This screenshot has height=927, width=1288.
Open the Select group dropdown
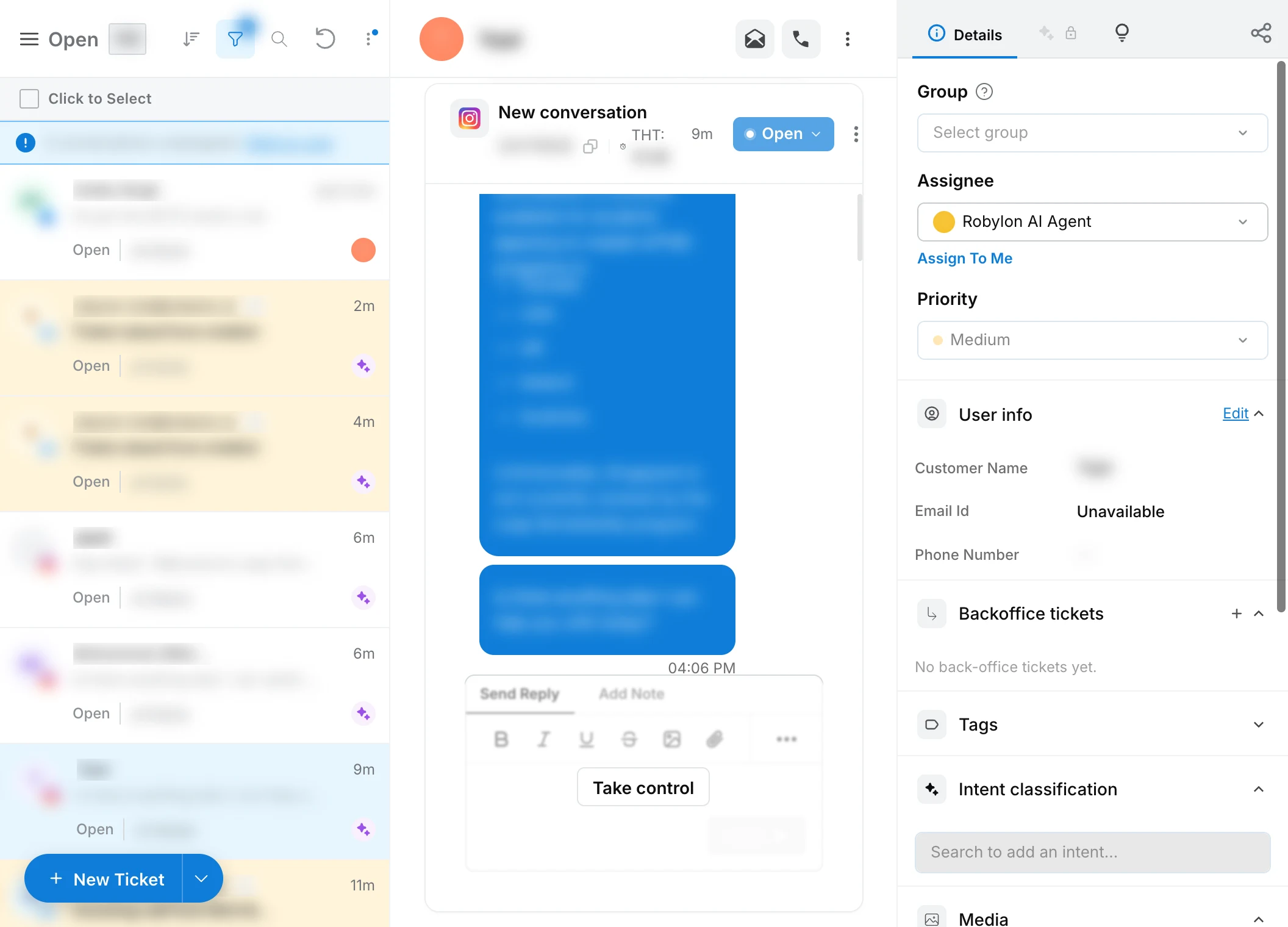pos(1092,132)
